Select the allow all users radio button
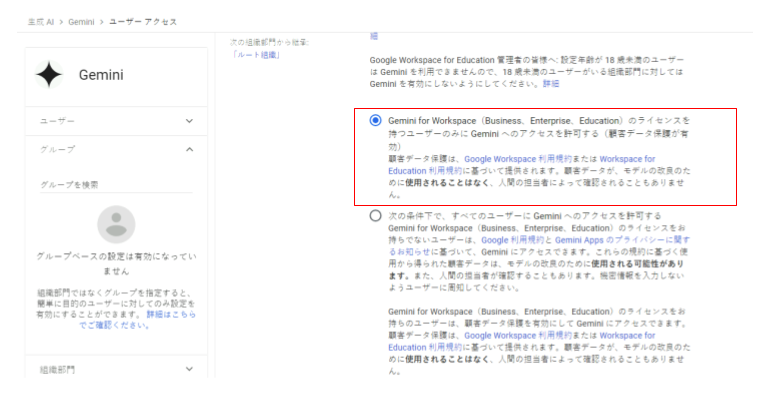Image resolution: width=768 pixels, height=404 pixels. 375,215
